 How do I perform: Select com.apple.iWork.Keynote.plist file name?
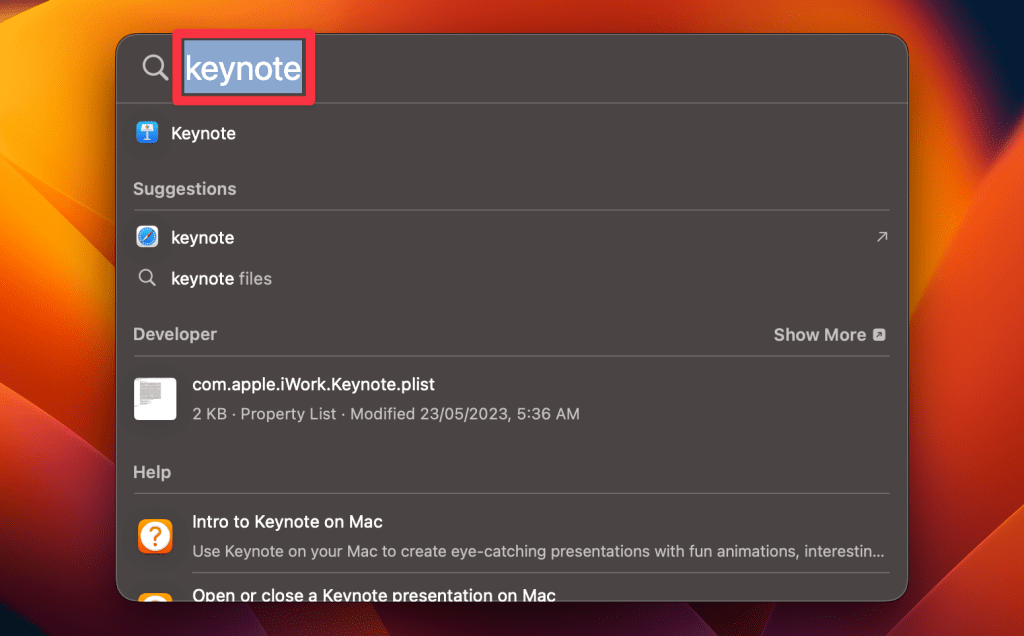313,385
